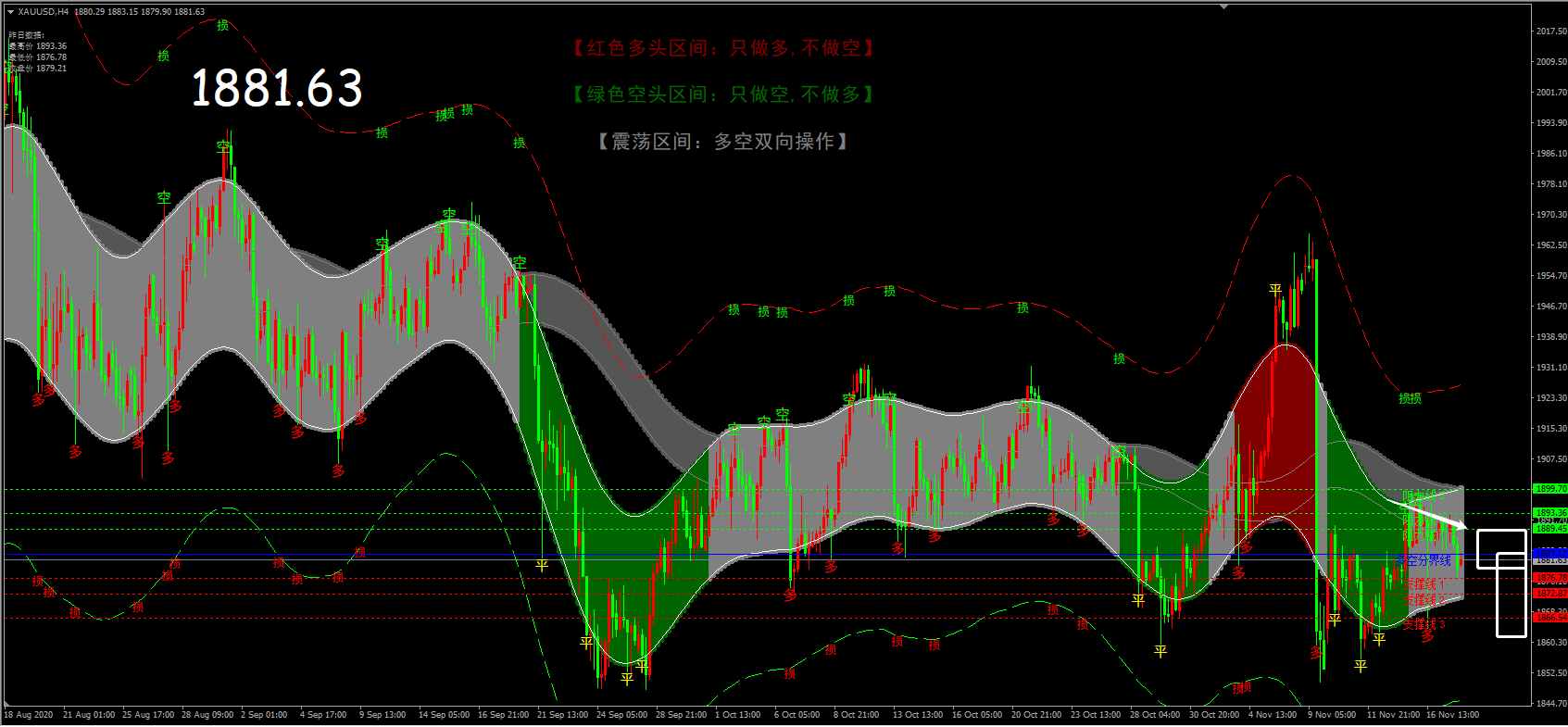Click the 1852.50 price scale value
Viewport: 1568px width, 727px height.
[x=1551, y=673]
